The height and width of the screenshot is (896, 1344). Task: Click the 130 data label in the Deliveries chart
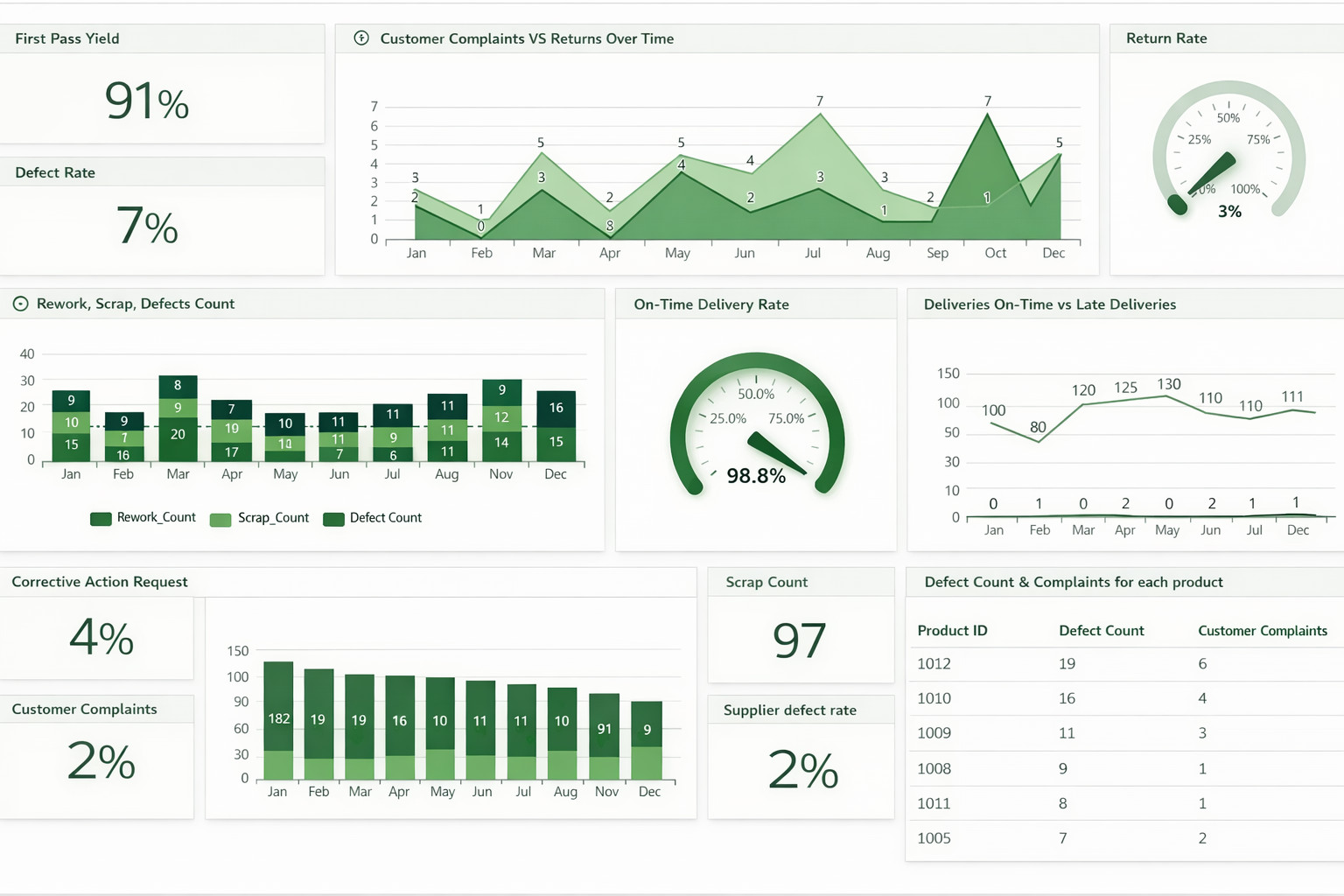(x=1169, y=384)
